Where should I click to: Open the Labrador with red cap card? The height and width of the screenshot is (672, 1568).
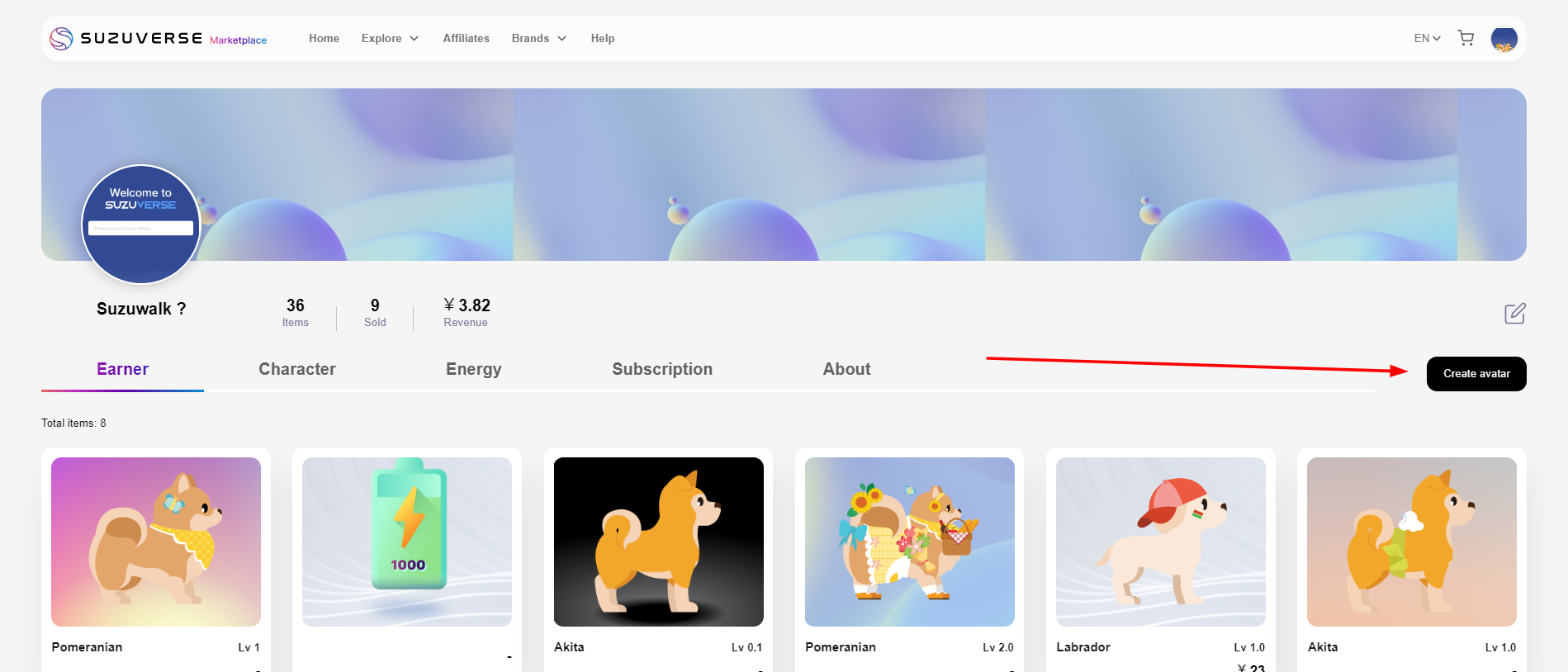pos(1160,542)
